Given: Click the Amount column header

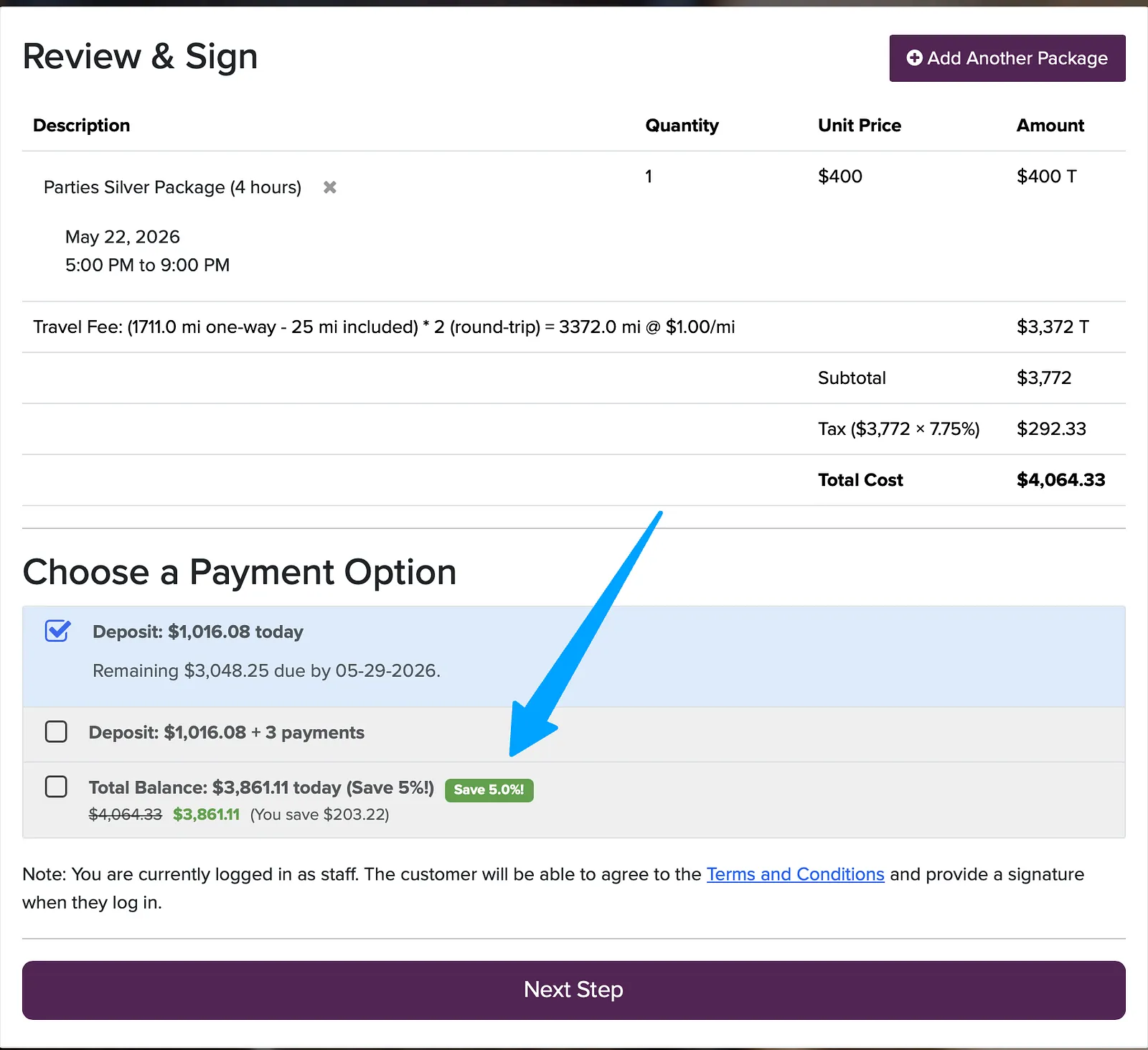Looking at the screenshot, I should pos(1050,126).
